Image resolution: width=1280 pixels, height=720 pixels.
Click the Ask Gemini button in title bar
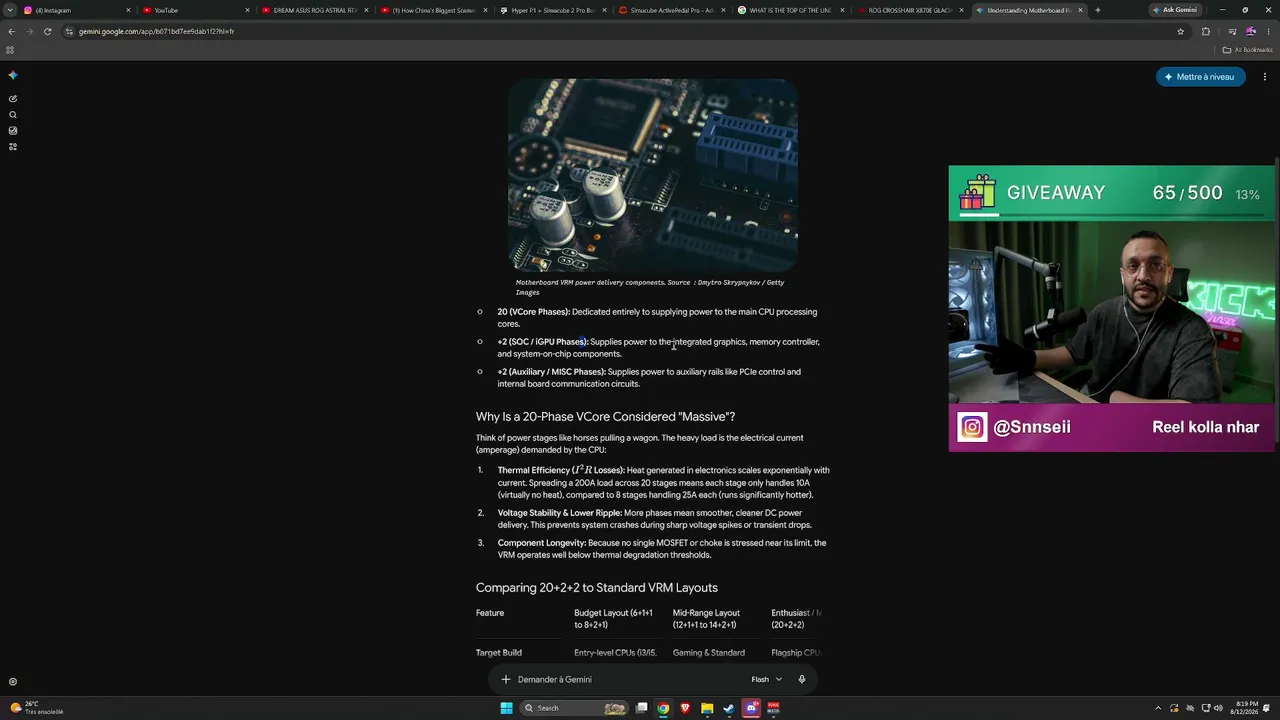pyautogui.click(x=1175, y=10)
